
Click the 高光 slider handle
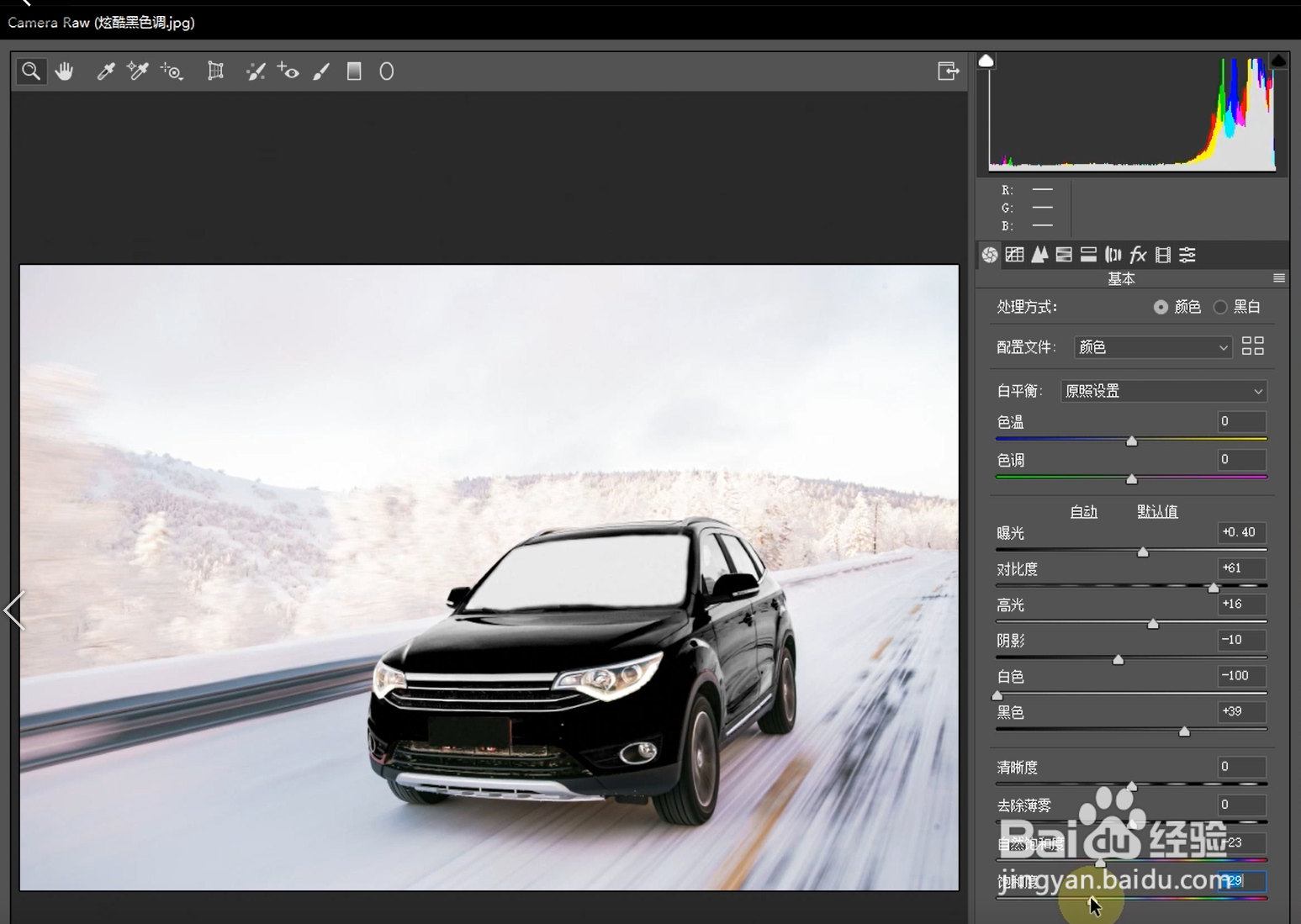tap(1153, 624)
